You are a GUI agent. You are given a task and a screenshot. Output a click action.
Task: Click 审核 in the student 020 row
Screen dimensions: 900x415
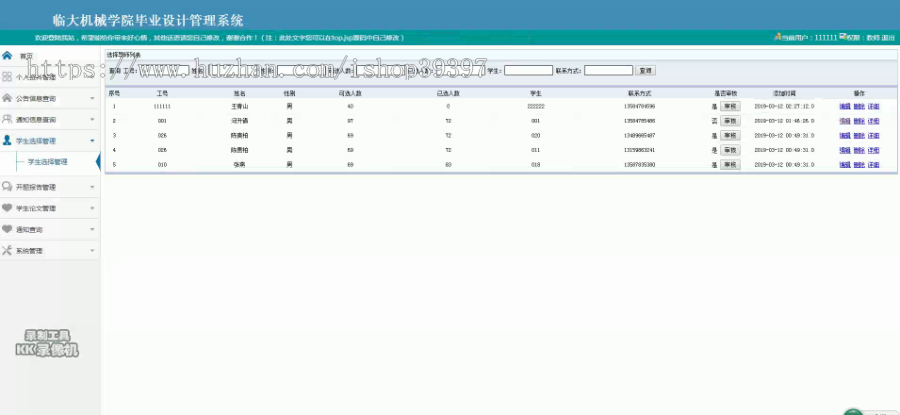click(x=730, y=135)
